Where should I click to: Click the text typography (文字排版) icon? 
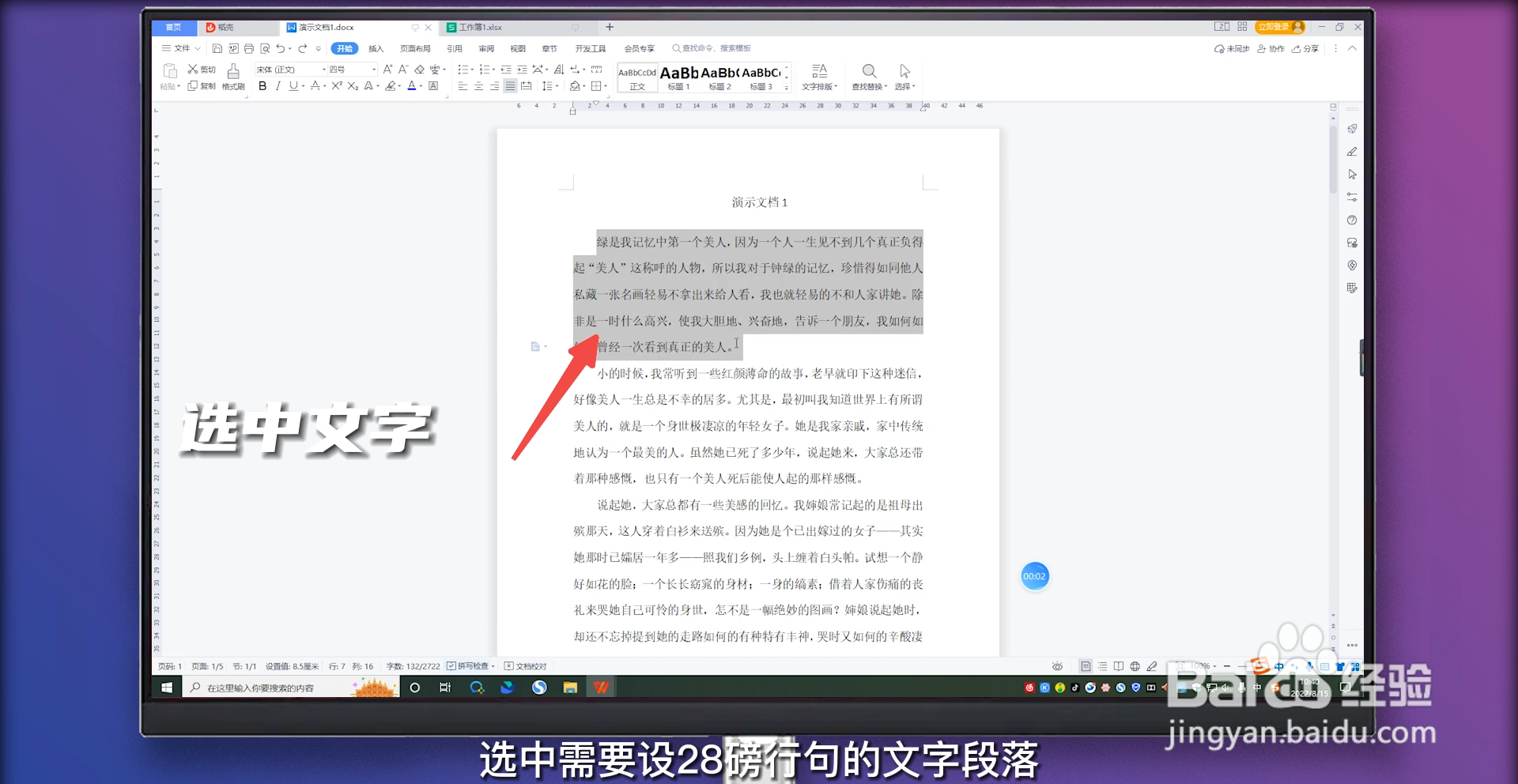(x=819, y=77)
